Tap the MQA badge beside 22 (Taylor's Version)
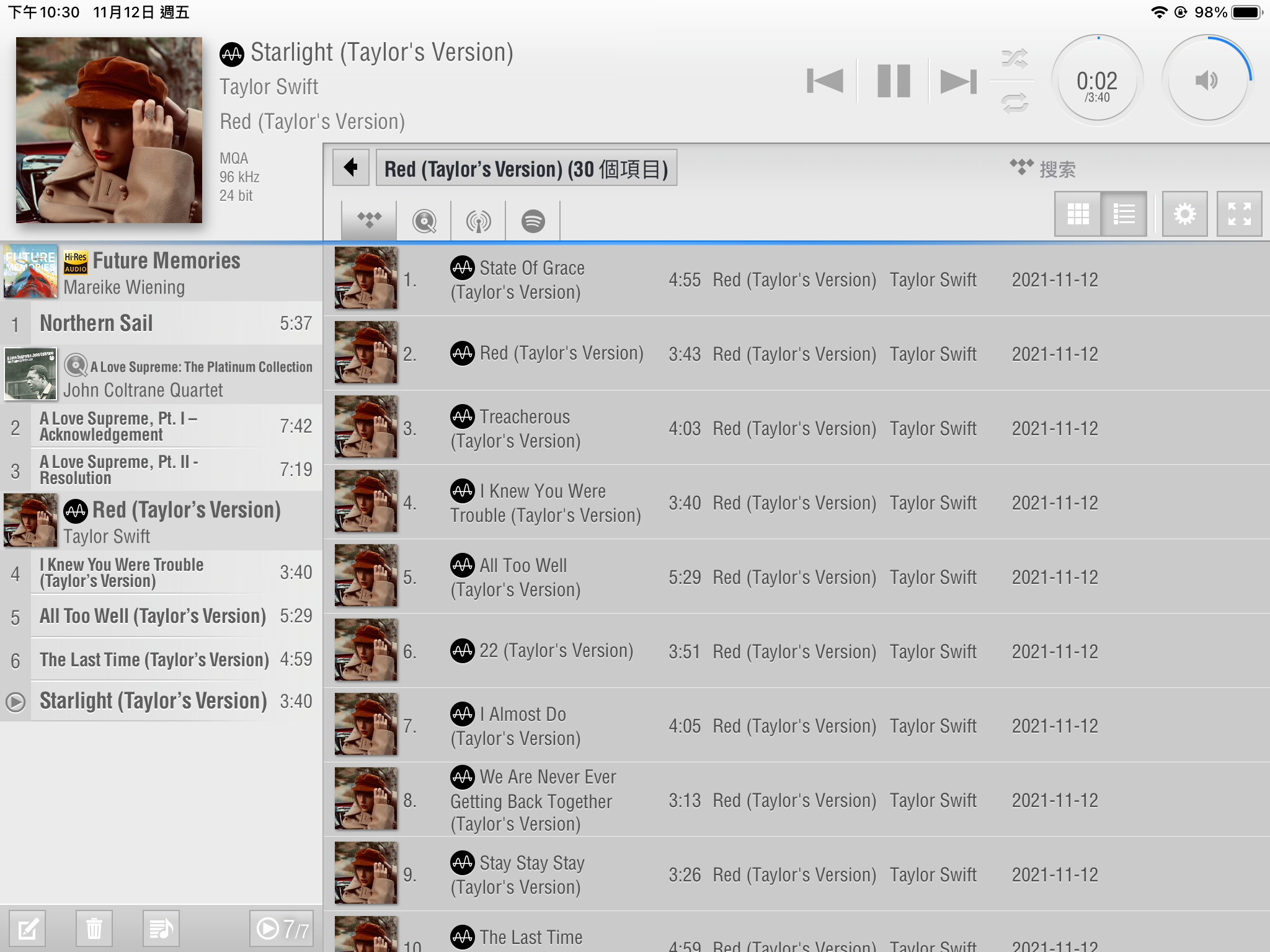This screenshot has width=1270, height=952. tap(463, 651)
